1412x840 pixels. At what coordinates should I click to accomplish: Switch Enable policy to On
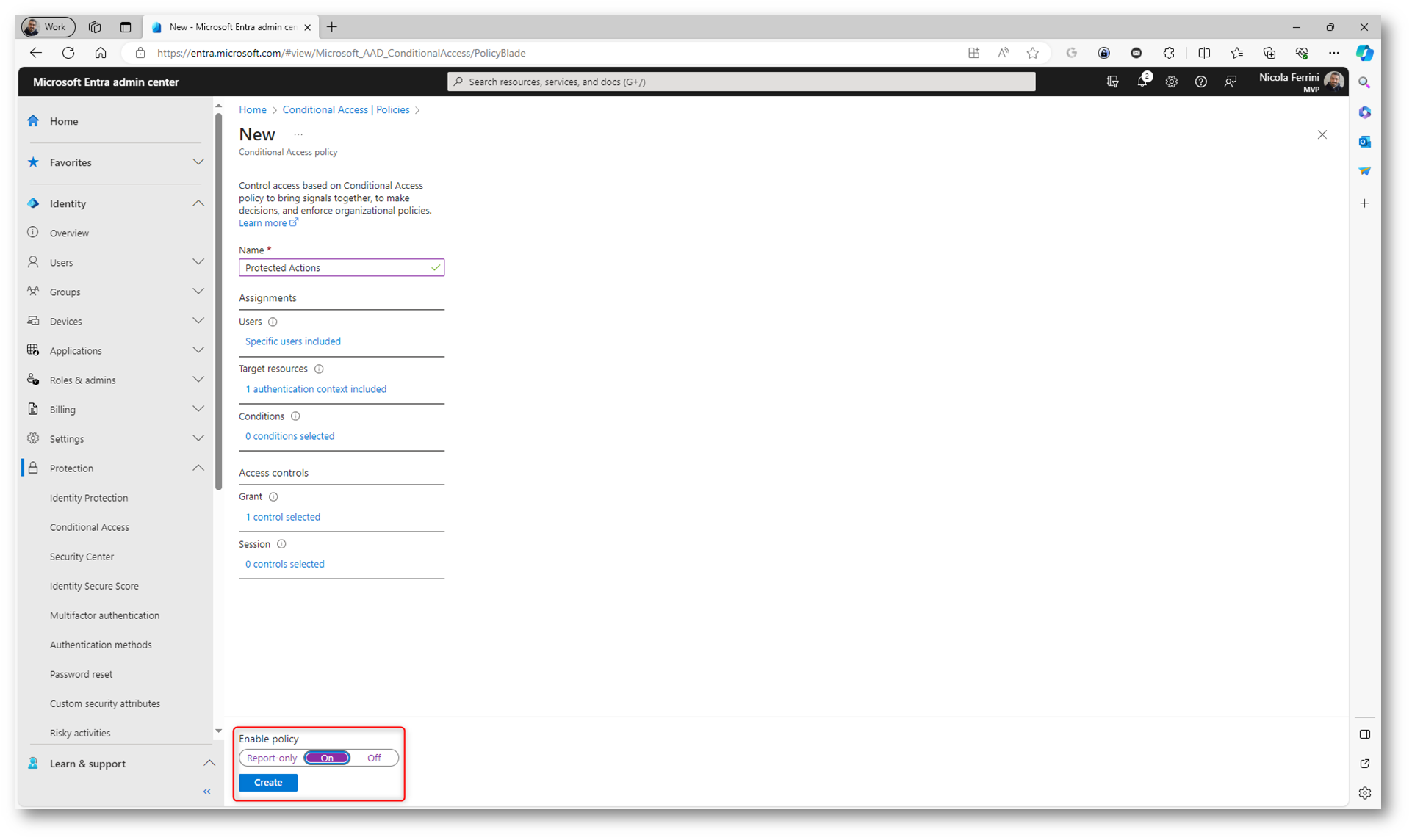point(327,758)
